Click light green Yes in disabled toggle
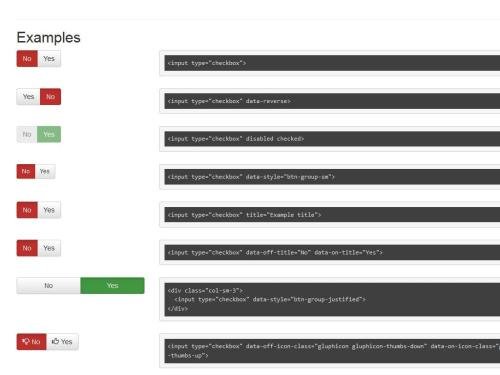500x375 pixels. (x=49, y=134)
